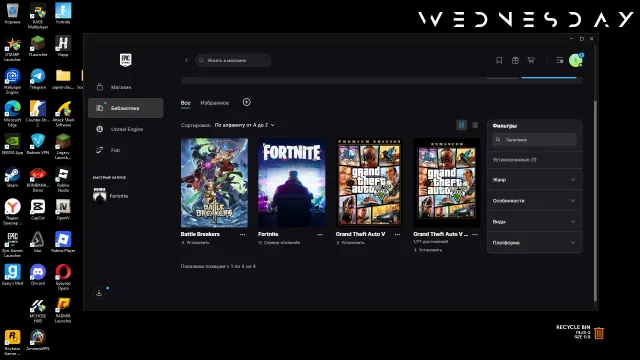The height and width of the screenshot is (360, 640).
Task: Click the Roblox Studio desktop icon
Action: click(x=63, y=180)
